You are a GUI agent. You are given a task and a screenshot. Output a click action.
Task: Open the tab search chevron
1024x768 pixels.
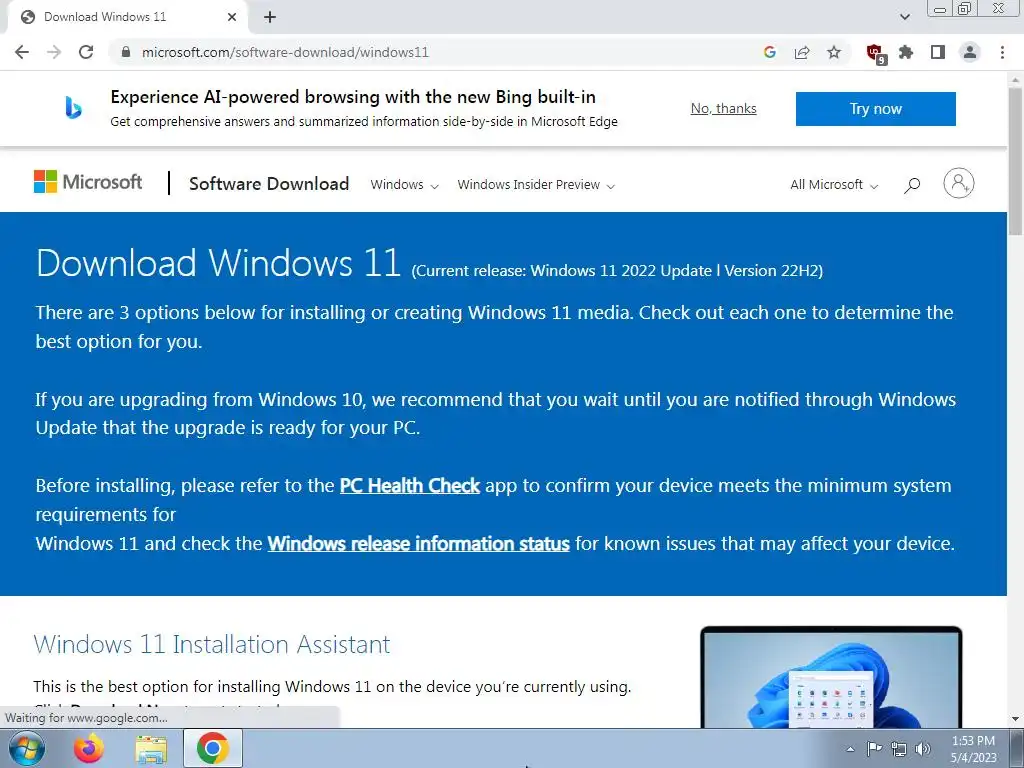[904, 17]
